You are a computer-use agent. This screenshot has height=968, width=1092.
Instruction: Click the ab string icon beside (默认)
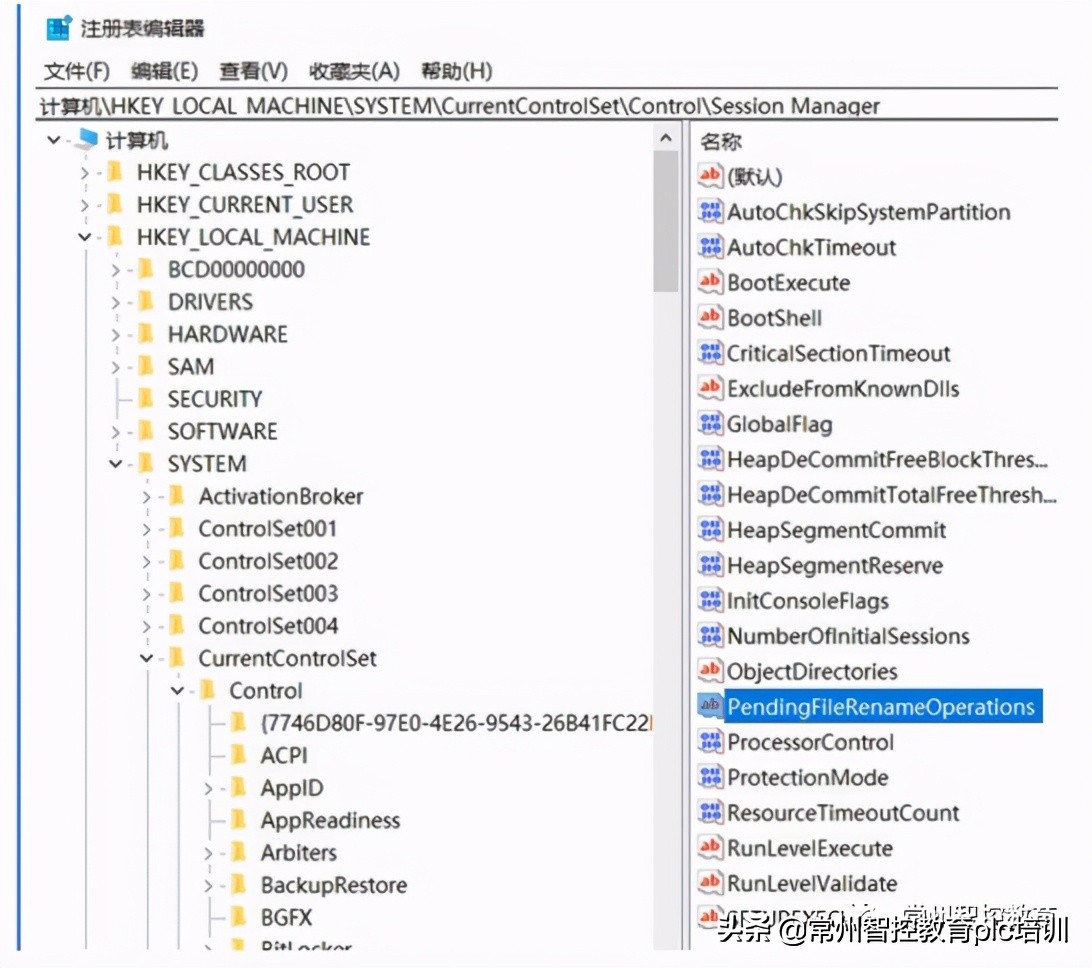[x=709, y=176]
